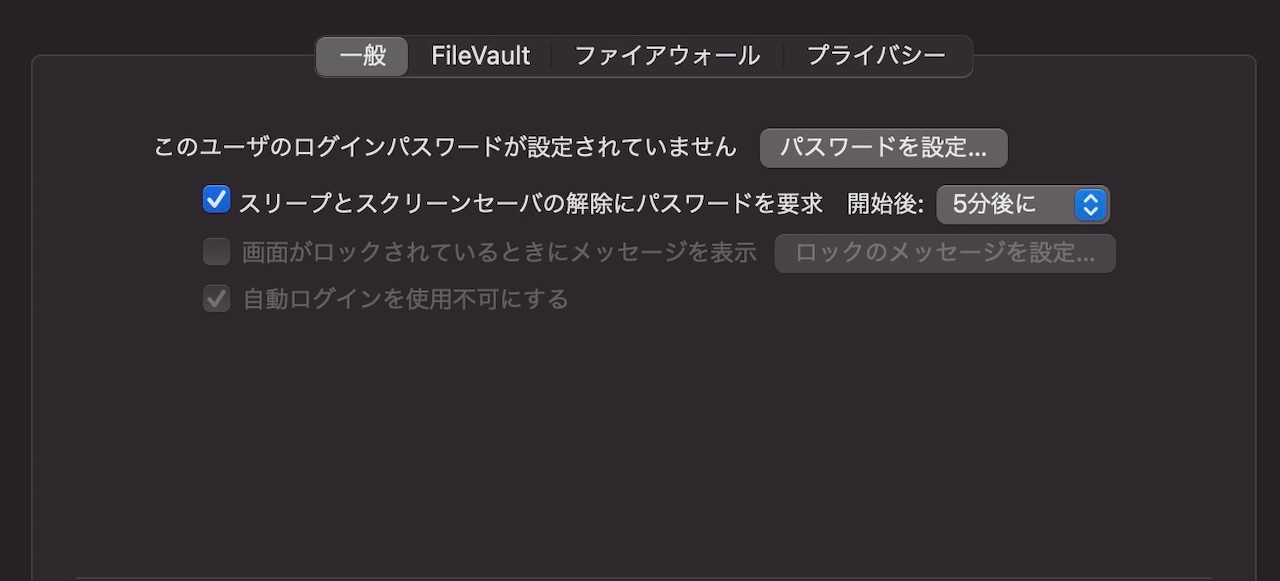
Task: Click the スリープとスクリーンセーバの解除にパスワードを要求 label
Action: [530, 204]
